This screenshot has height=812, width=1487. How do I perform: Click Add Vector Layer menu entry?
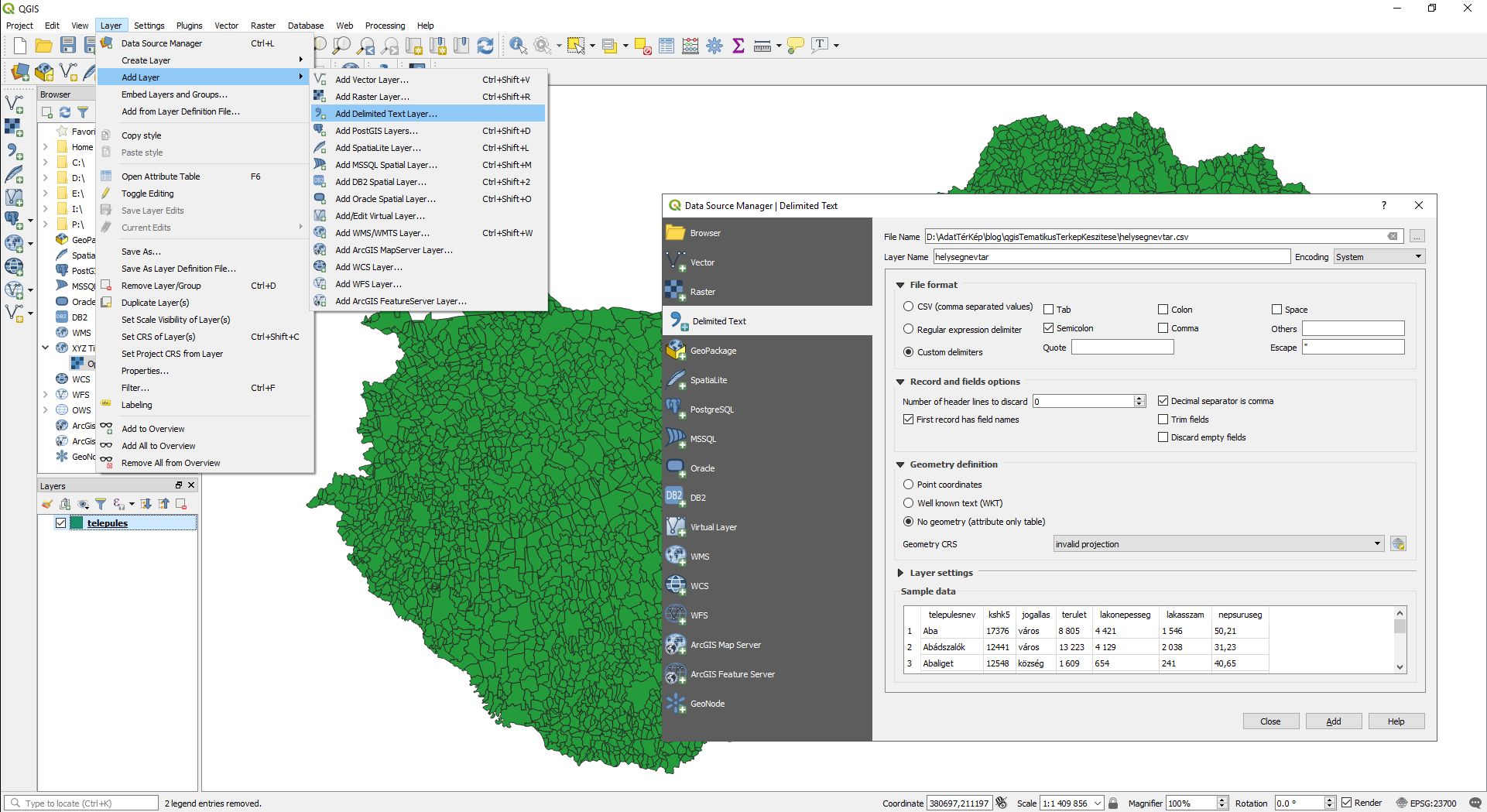[x=429, y=80]
